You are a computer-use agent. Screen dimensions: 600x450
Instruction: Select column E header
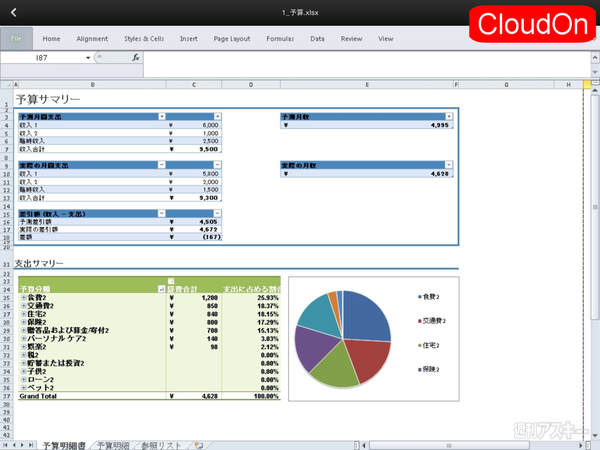[x=367, y=85]
